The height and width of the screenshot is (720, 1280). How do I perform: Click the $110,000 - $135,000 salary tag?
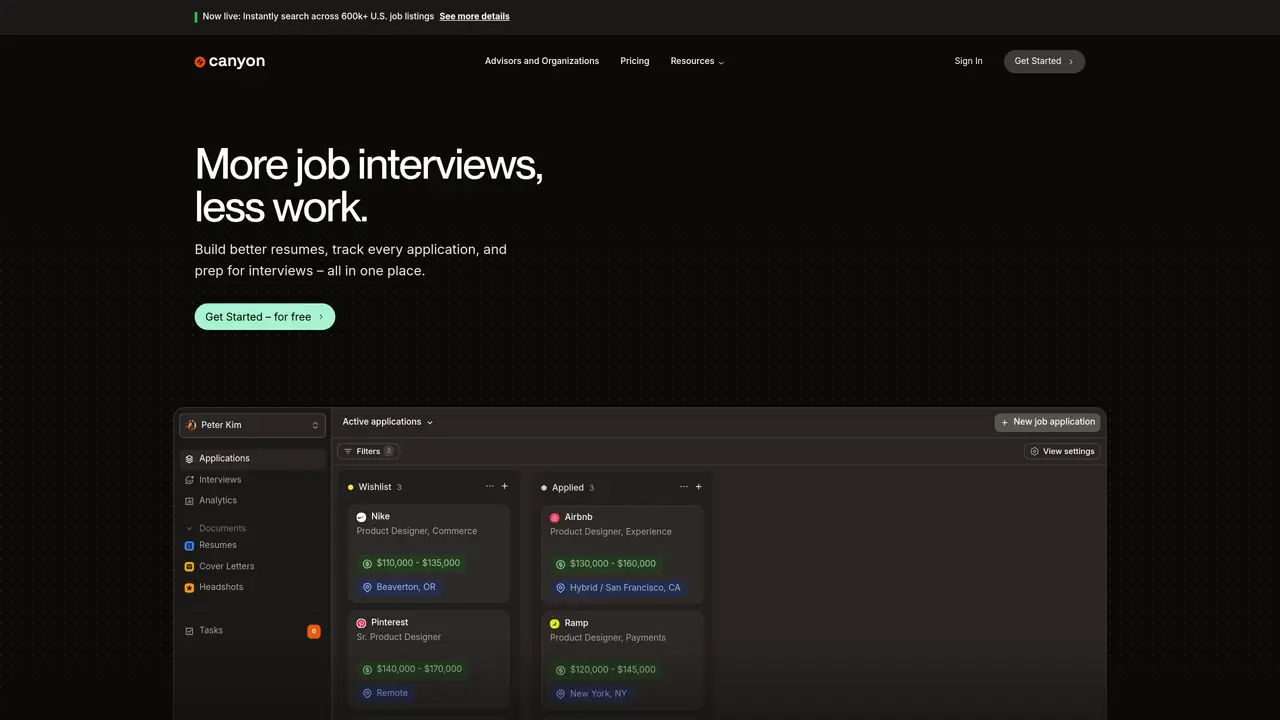tap(411, 564)
